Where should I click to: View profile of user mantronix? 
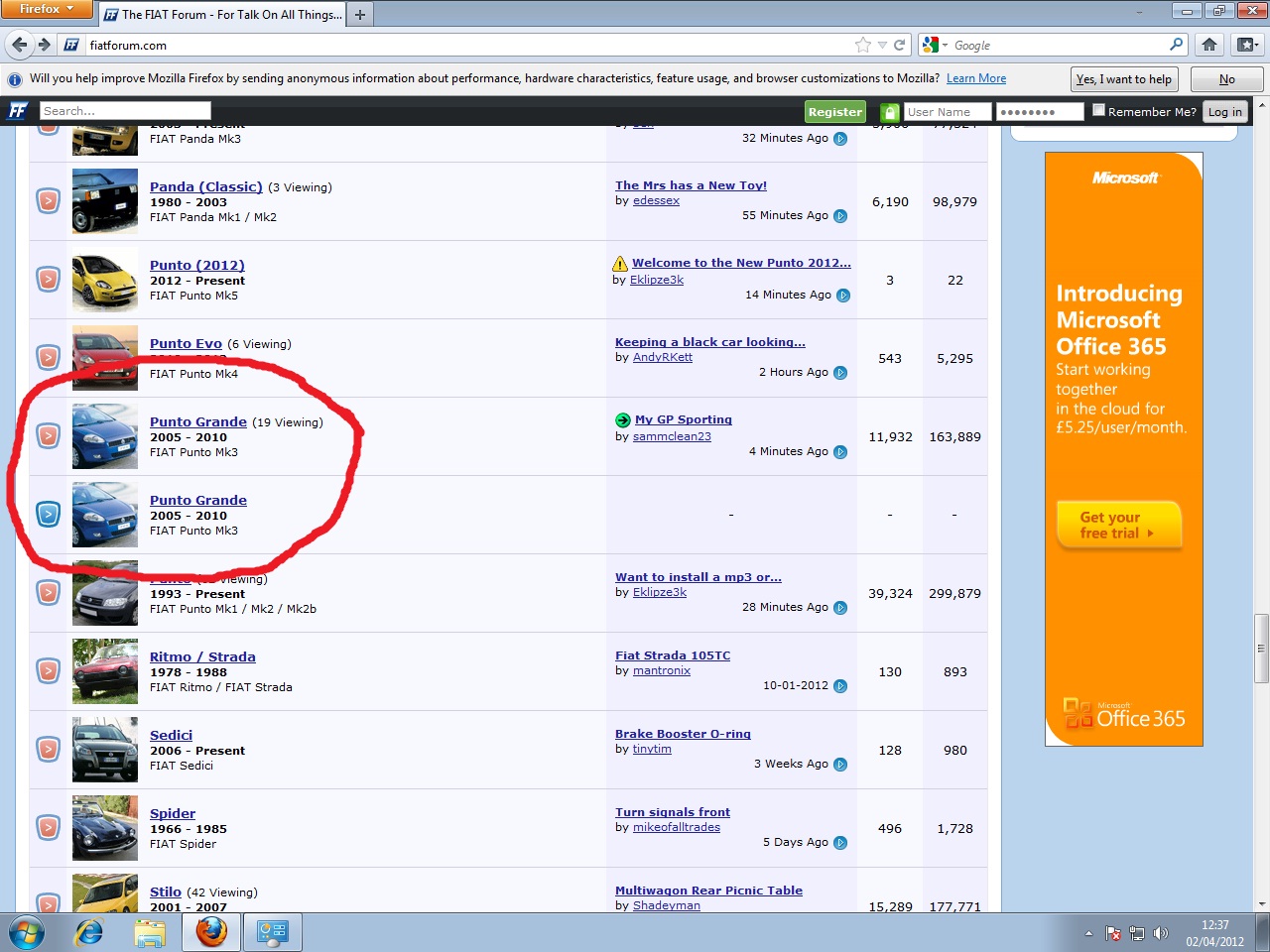click(x=662, y=670)
